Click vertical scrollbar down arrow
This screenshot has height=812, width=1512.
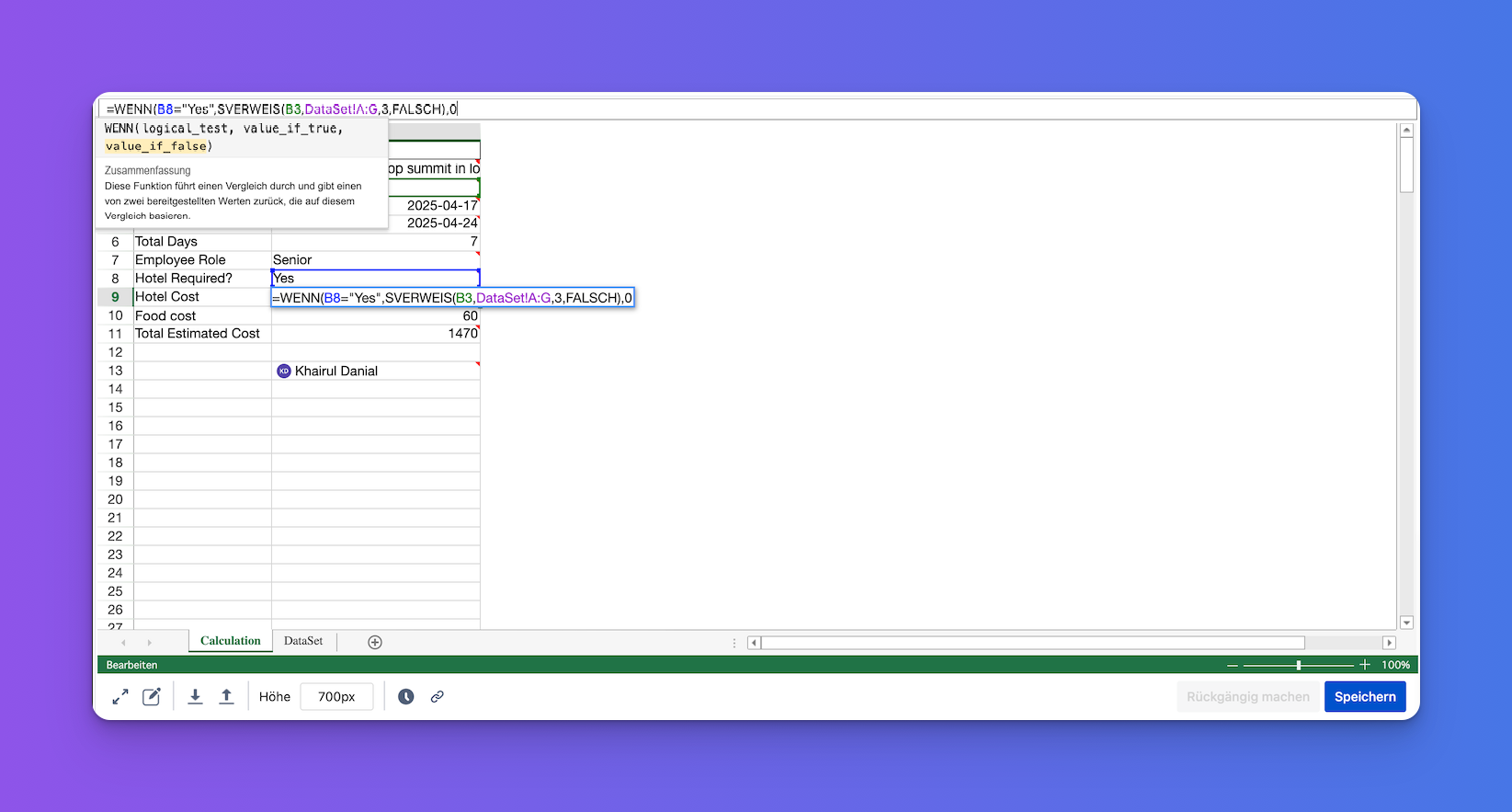pyautogui.click(x=1406, y=623)
